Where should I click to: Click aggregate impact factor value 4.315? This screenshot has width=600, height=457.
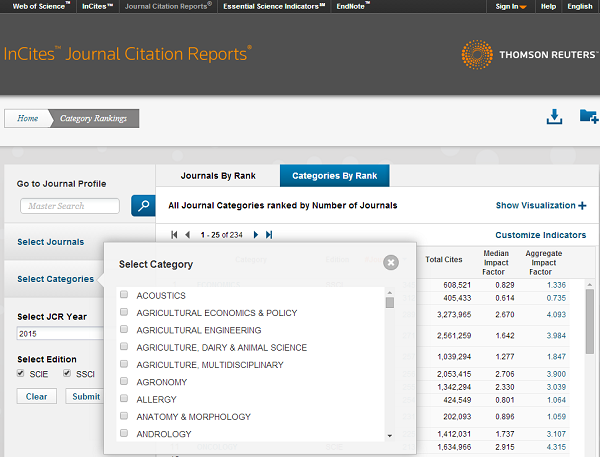pos(556,447)
